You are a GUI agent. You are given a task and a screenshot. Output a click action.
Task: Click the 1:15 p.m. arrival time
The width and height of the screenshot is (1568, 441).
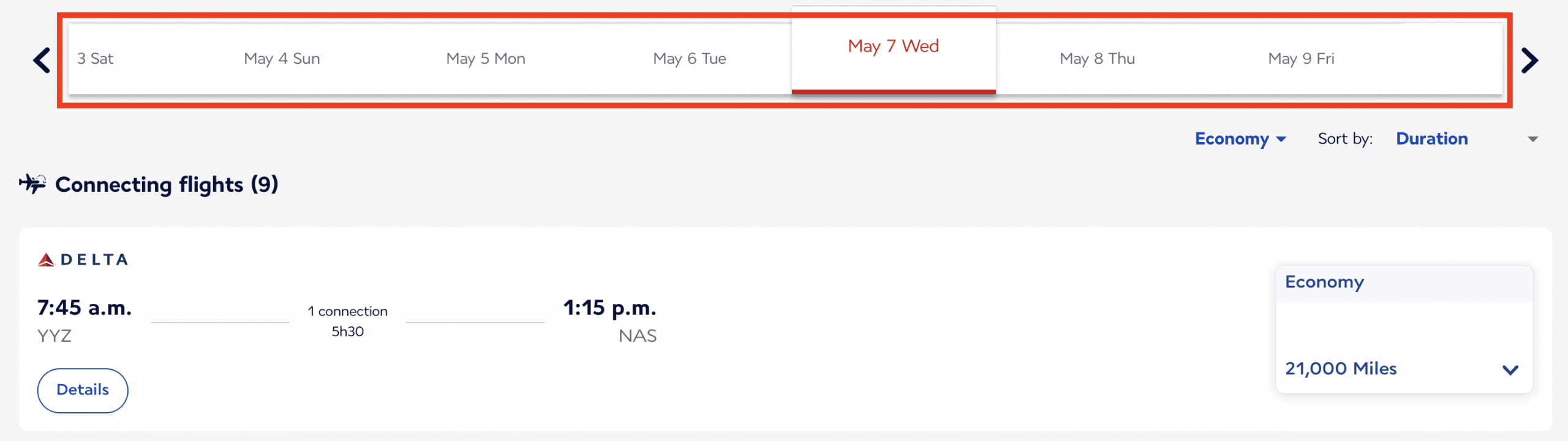coord(609,307)
